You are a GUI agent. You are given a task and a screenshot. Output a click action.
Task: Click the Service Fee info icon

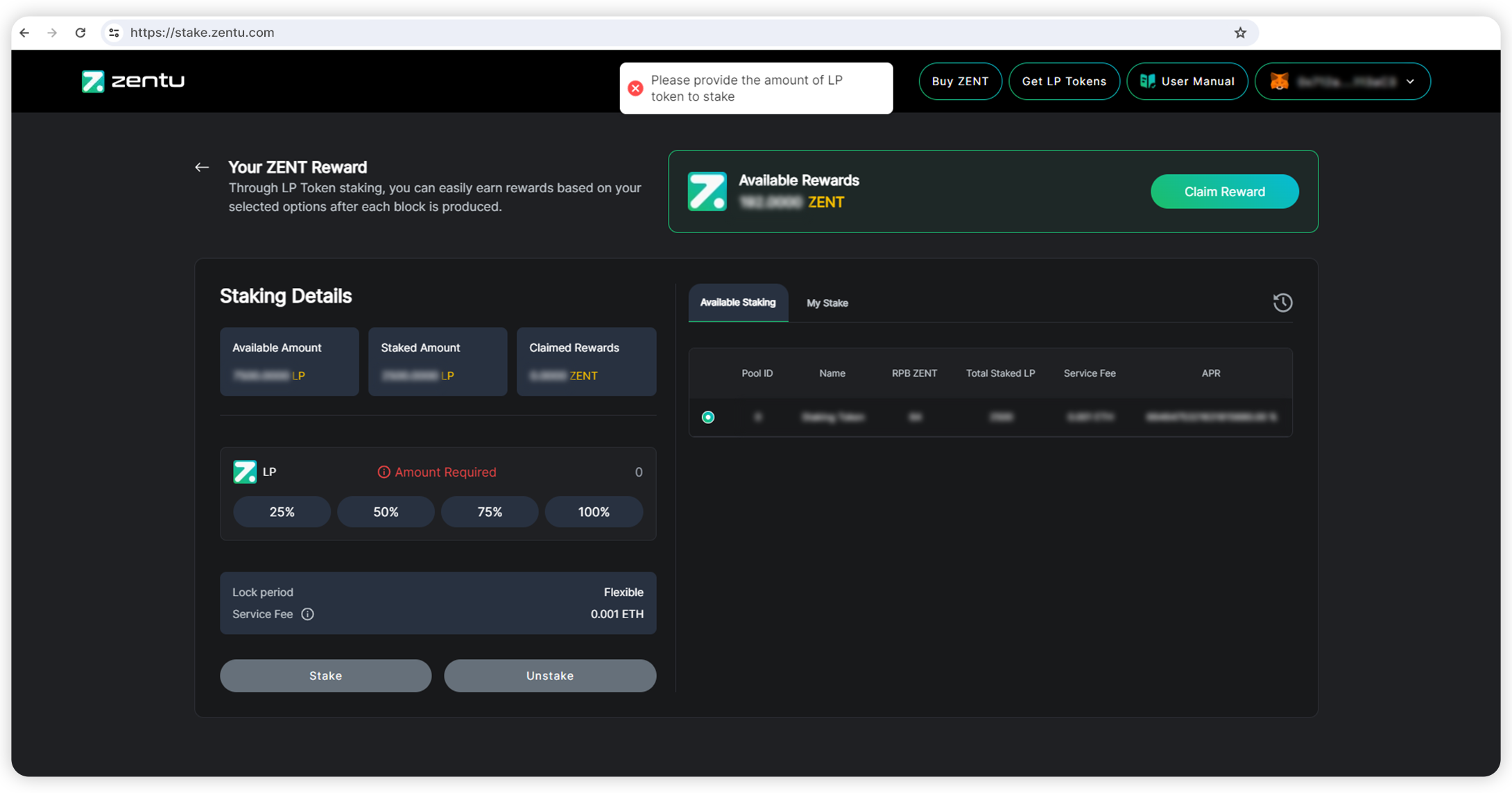[307, 614]
